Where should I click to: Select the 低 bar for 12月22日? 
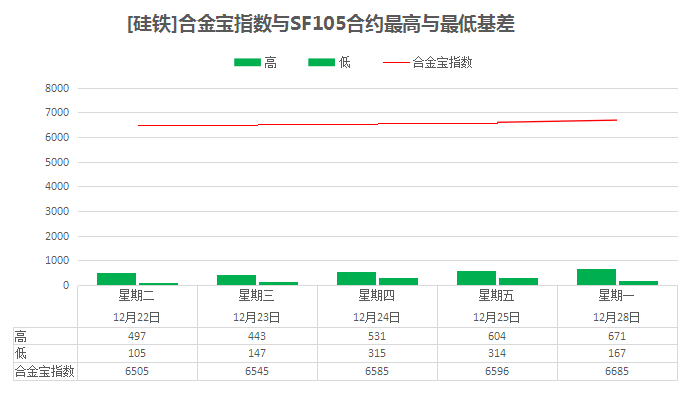coord(158,284)
